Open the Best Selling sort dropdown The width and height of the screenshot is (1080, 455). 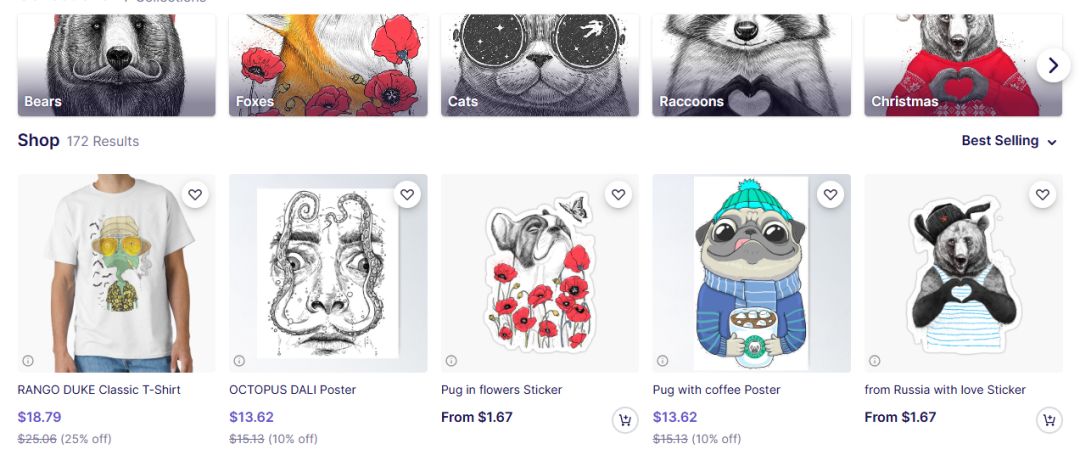[x=1008, y=141]
